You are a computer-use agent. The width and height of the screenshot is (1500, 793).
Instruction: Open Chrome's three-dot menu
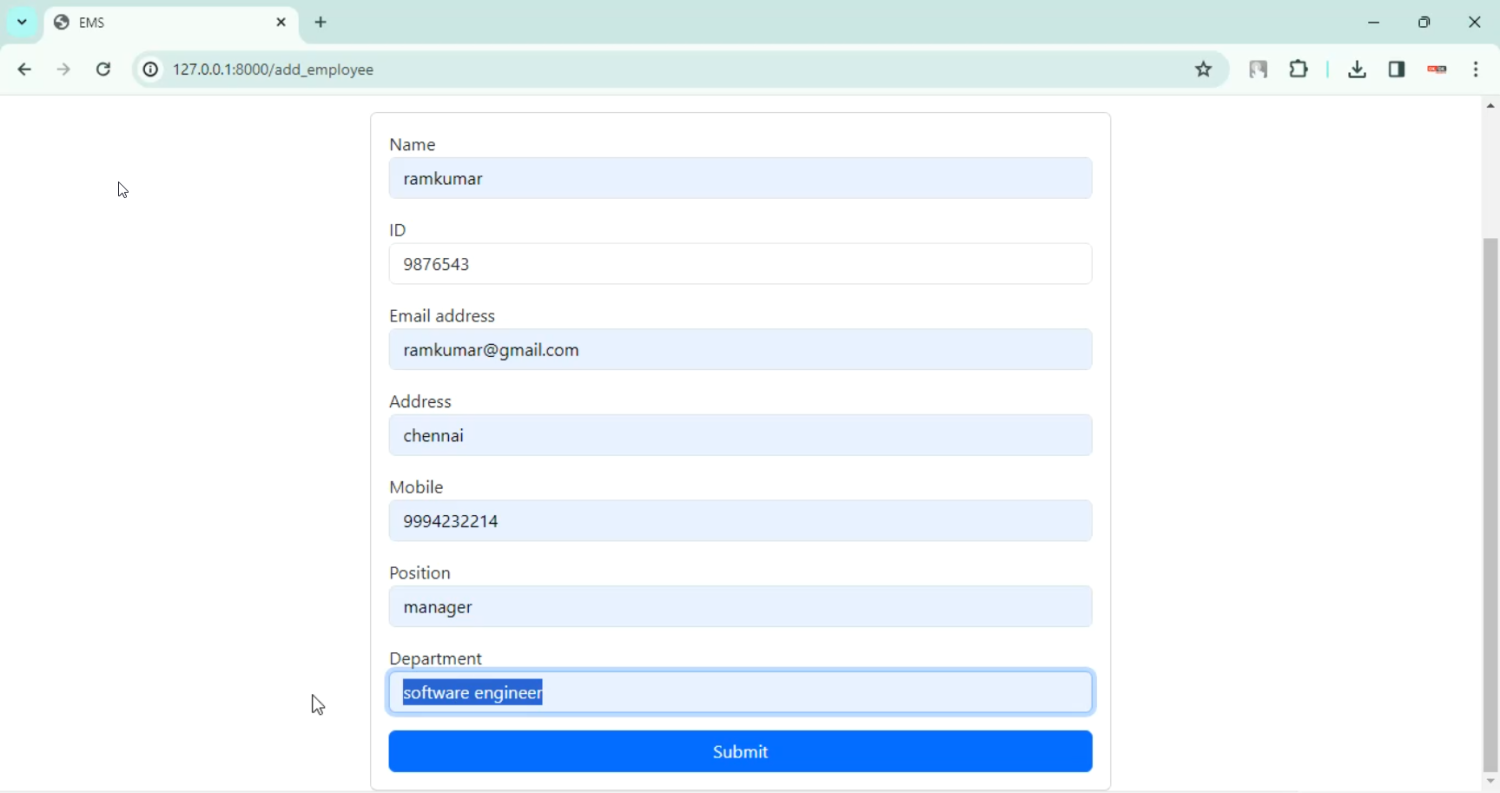pyautogui.click(x=1476, y=70)
